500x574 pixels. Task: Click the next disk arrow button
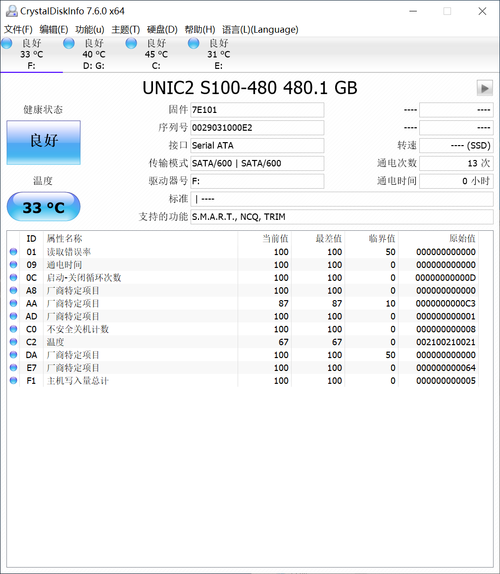(x=485, y=88)
